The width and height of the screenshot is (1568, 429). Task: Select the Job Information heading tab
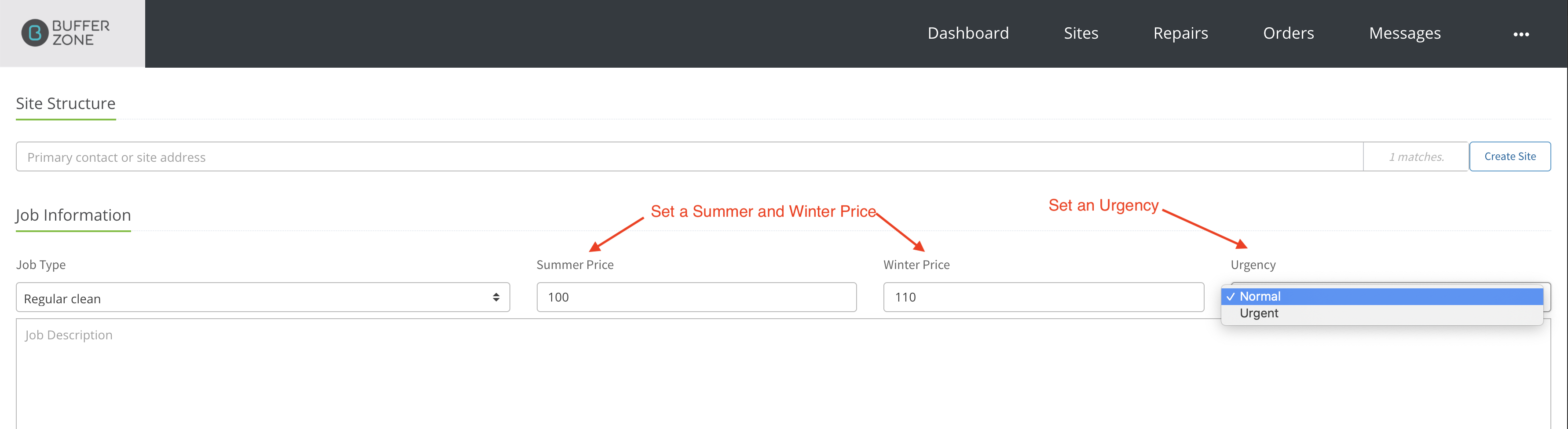click(x=73, y=215)
